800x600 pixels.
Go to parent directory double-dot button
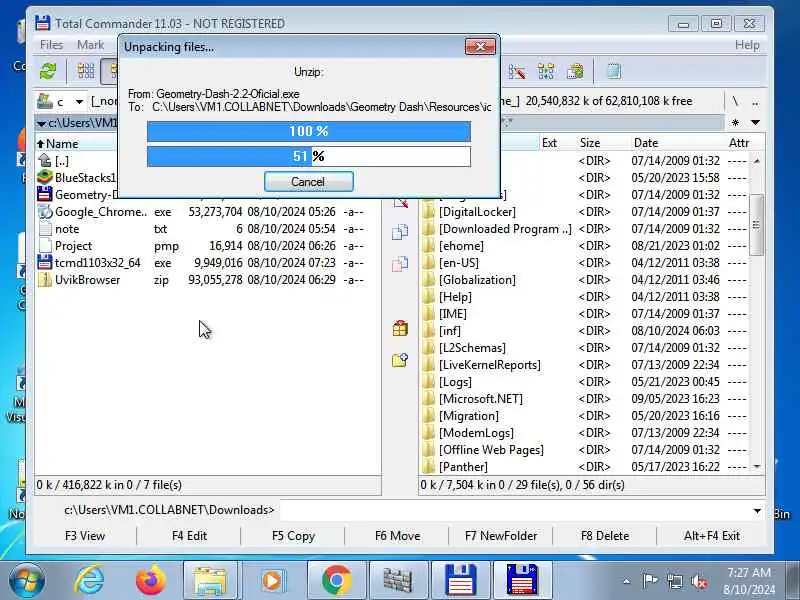[x=755, y=102]
